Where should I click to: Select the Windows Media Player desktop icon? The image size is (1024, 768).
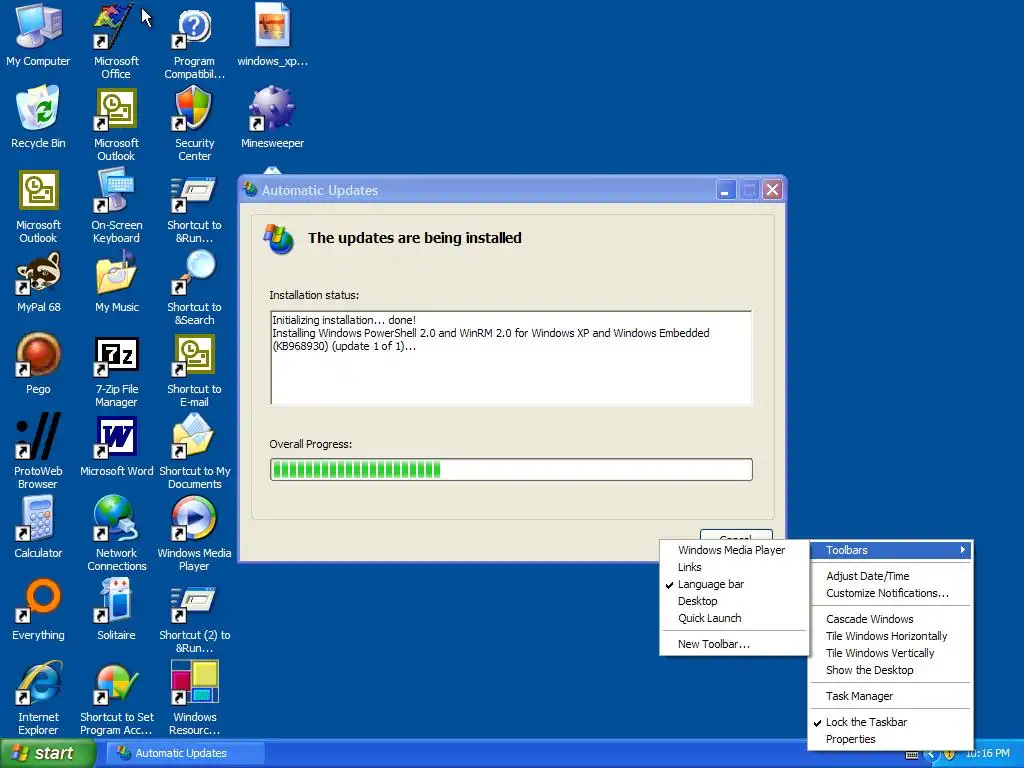click(x=194, y=519)
